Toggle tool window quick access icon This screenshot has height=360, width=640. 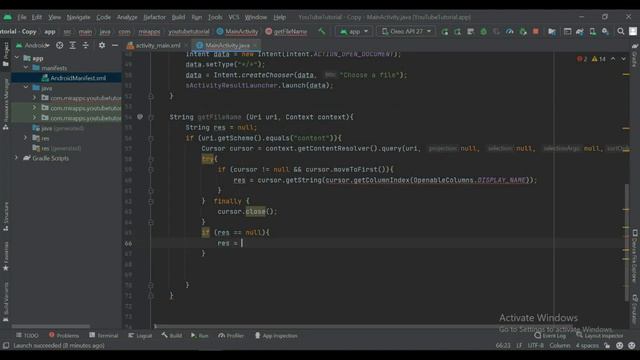click(x=6, y=345)
